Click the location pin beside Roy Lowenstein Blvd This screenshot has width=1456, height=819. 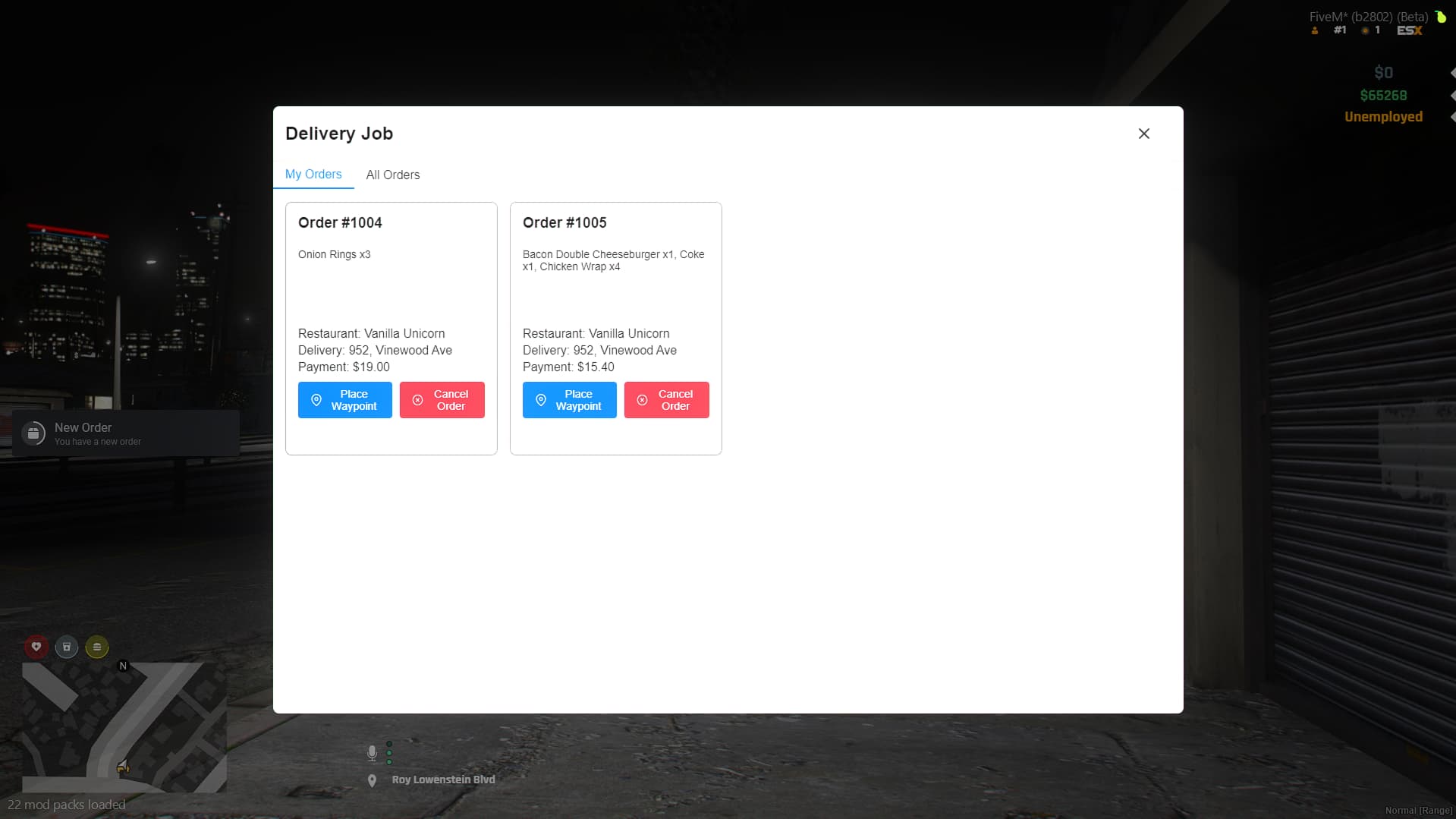pyautogui.click(x=372, y=780)
